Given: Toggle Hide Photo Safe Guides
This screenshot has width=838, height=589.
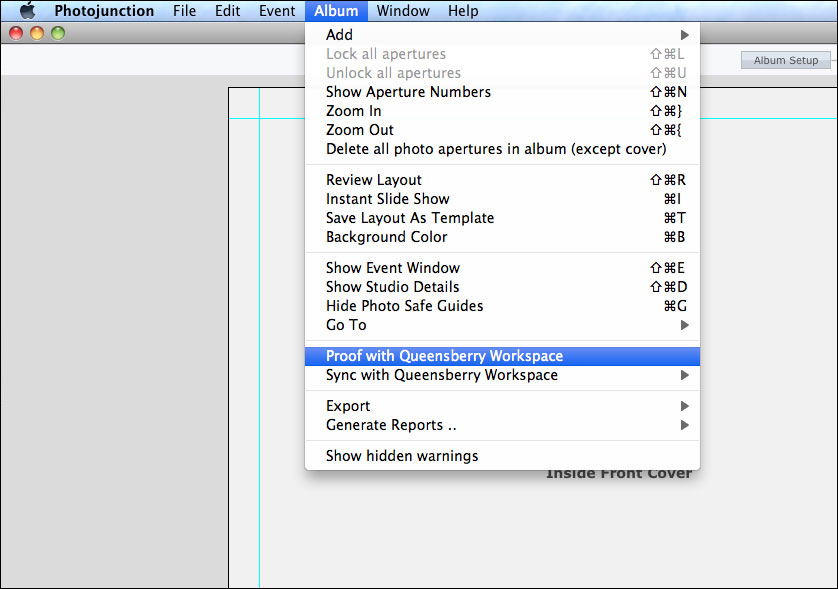Looking at the screenshot, I should coord(502,306).
